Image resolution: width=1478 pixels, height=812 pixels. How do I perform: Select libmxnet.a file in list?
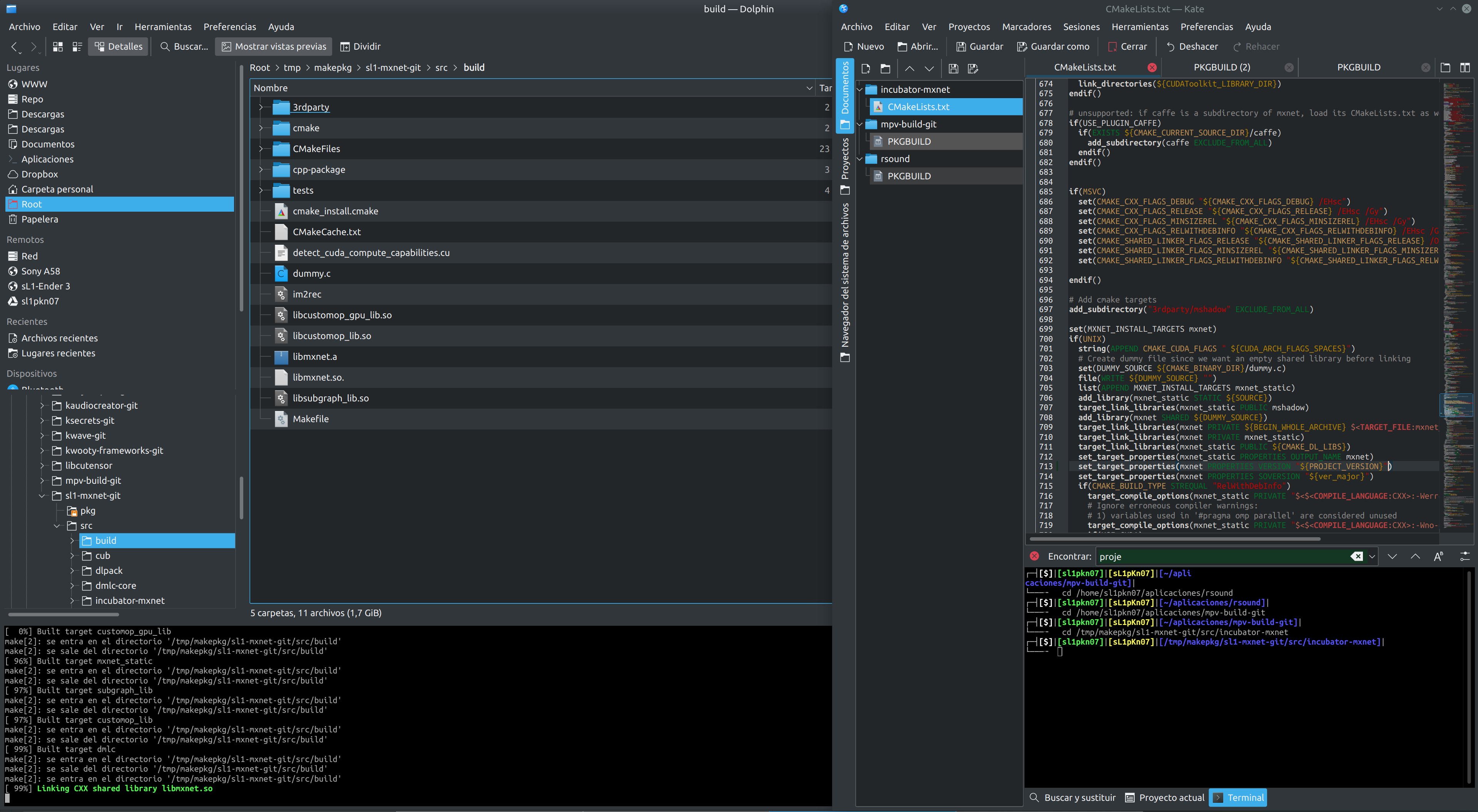(314, 356)
